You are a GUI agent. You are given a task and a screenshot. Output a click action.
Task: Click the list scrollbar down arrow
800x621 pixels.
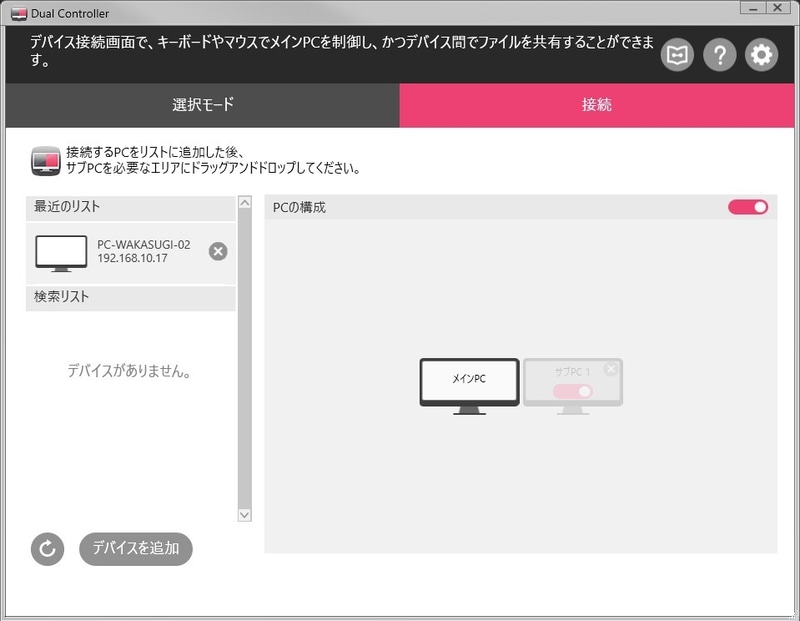[245, 515]
